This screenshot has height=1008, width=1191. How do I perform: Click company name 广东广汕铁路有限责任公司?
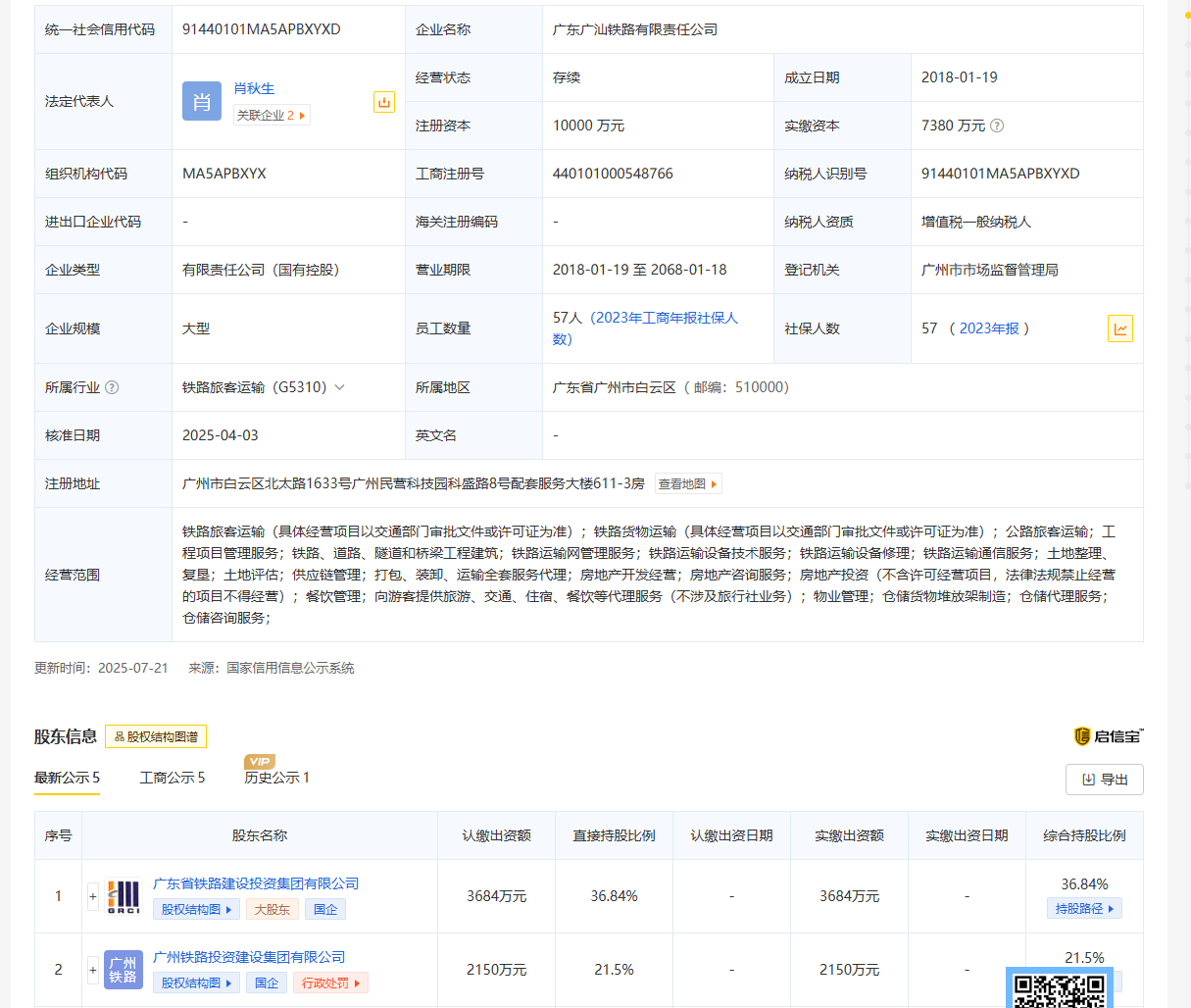pyautogui.click(x=635, y=29)
